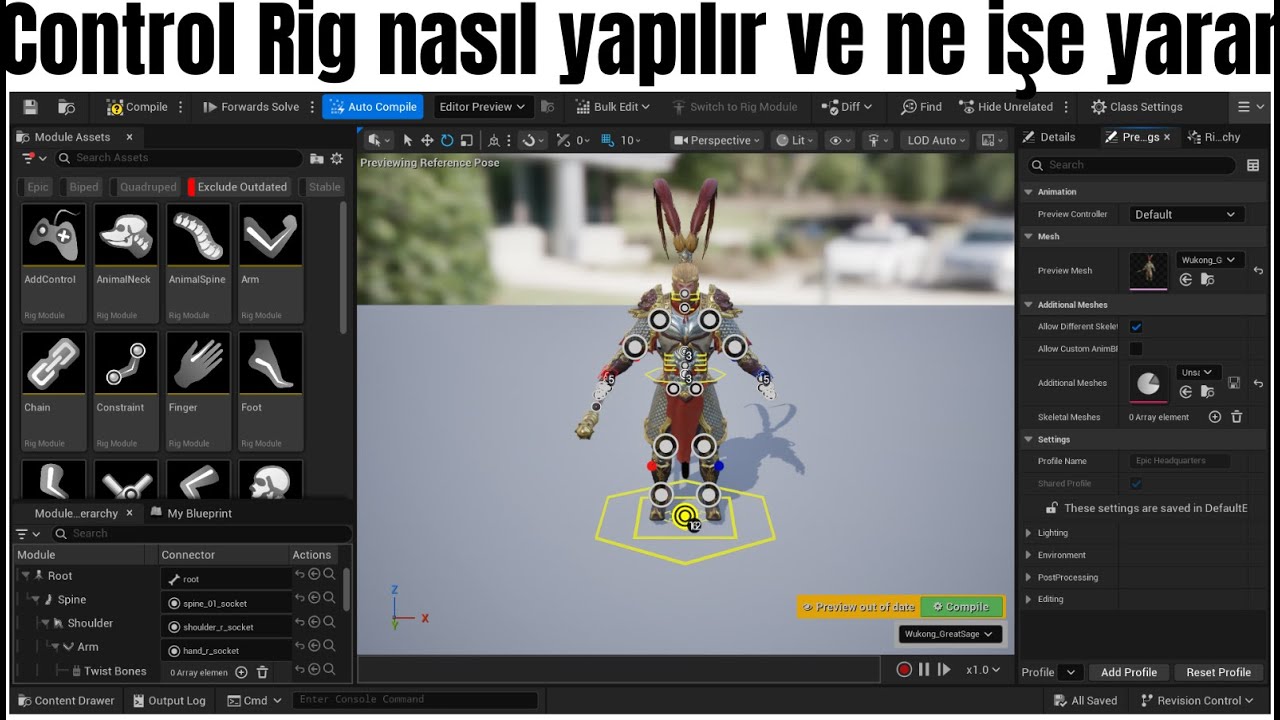The width and height of the screenshot is (1280, 720).
Task: Add element to Skeletal Meshes array
Action: point(1215,417)
